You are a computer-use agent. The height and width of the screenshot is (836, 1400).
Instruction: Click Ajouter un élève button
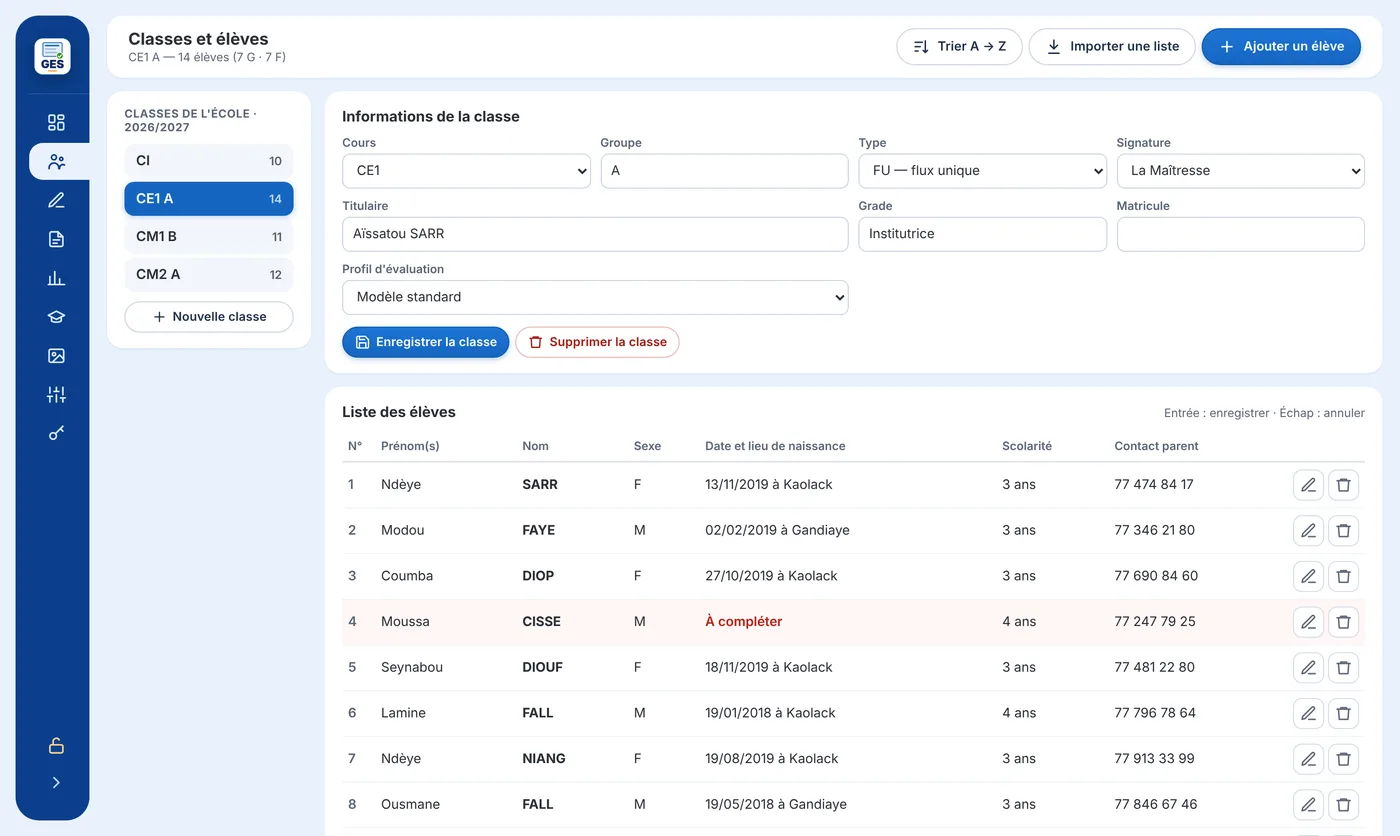point(1281,47)
